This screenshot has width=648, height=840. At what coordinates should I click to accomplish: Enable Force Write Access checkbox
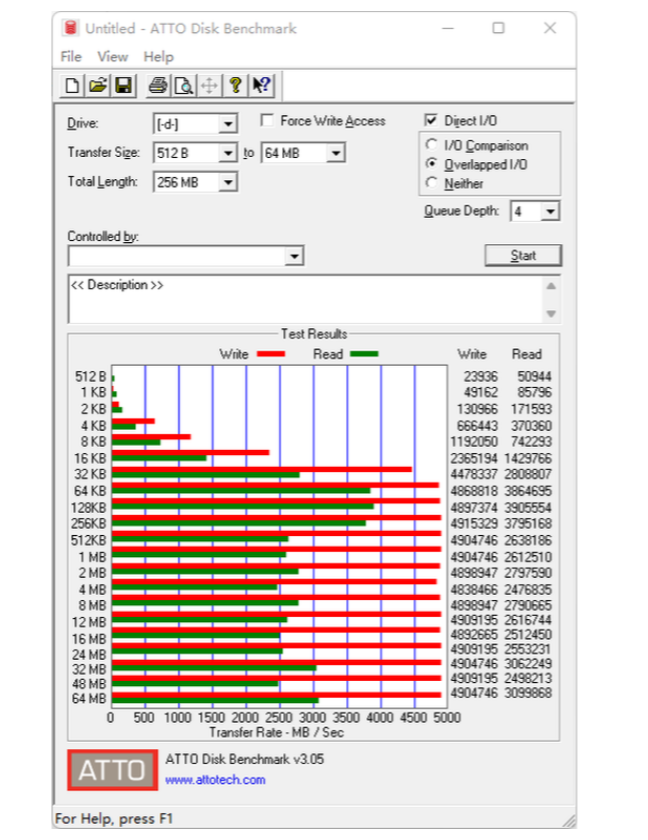click(267, 121)
